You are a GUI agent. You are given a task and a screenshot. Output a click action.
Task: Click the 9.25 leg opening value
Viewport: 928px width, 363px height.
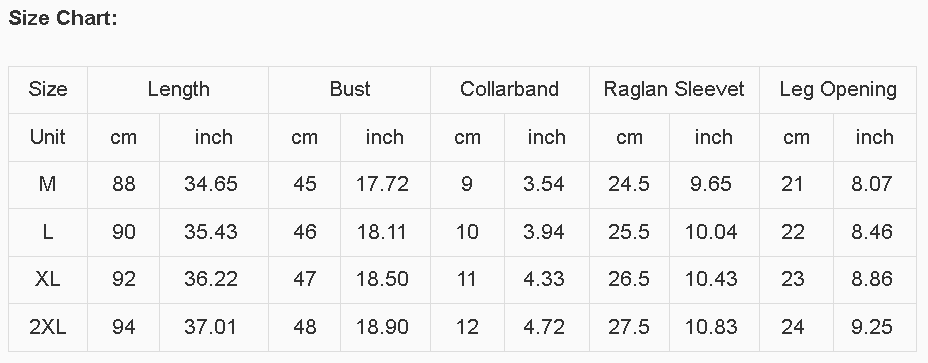click(872, 326)
